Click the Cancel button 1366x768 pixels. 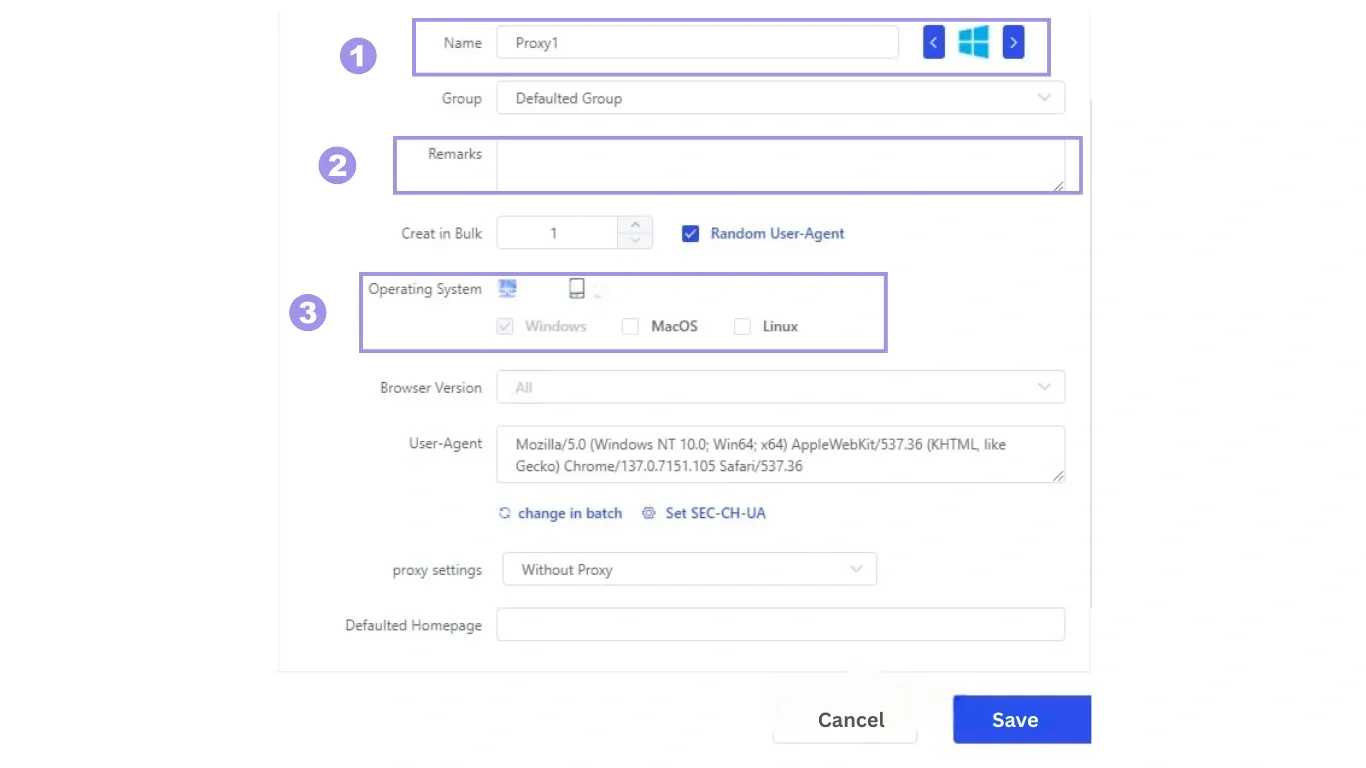tap(850, 719)
